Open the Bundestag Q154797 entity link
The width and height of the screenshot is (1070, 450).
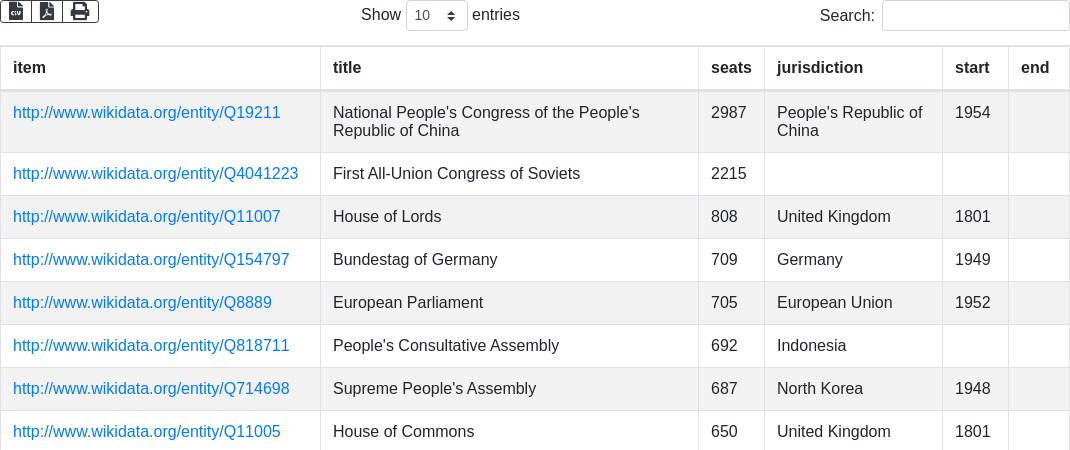(x=151, y=260)
